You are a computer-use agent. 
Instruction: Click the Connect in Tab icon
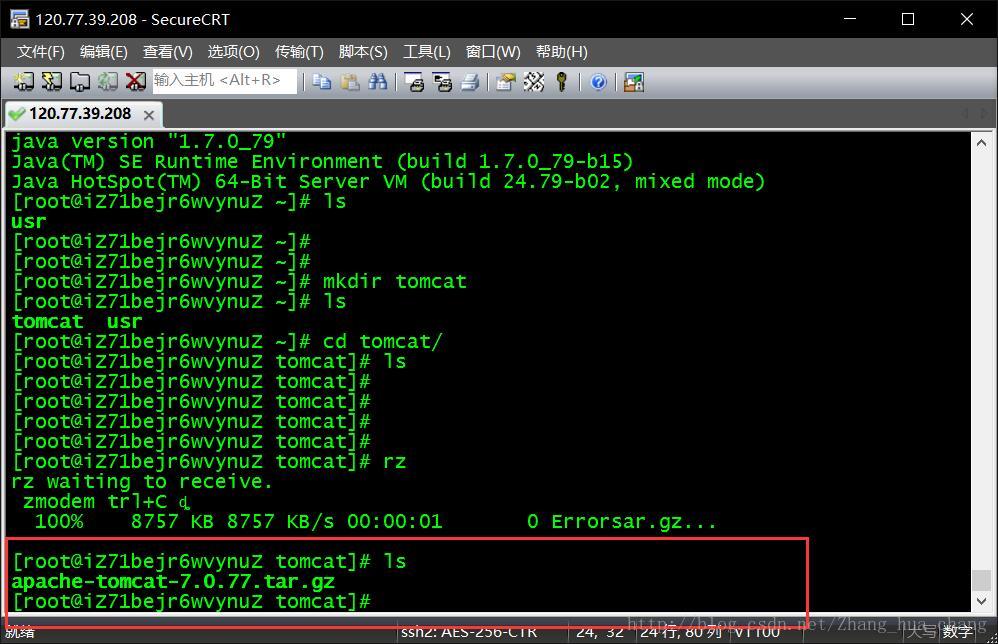80,81
